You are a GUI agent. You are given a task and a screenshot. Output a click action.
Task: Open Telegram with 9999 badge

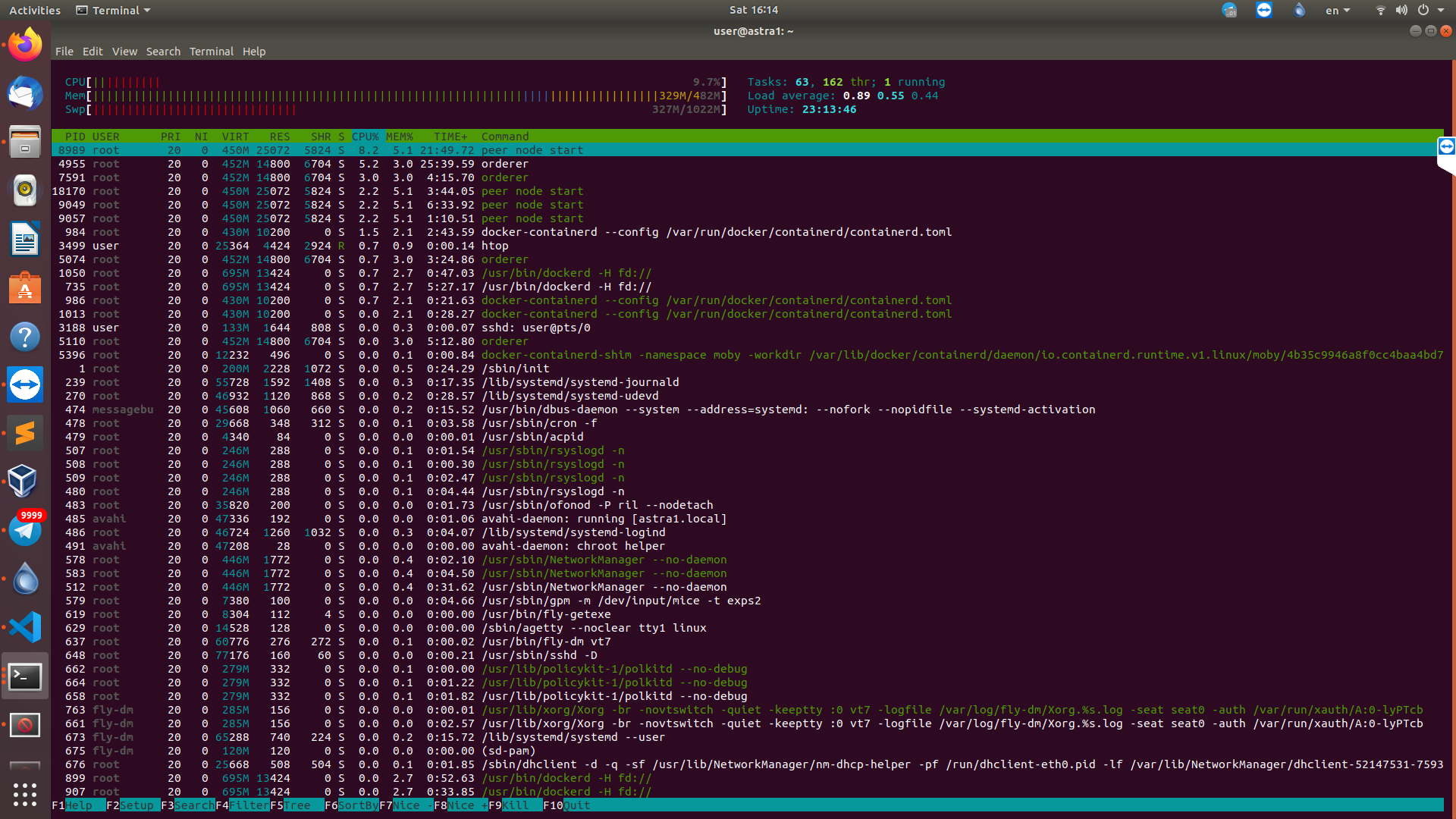pyautogui.click(x=25, y=530)
